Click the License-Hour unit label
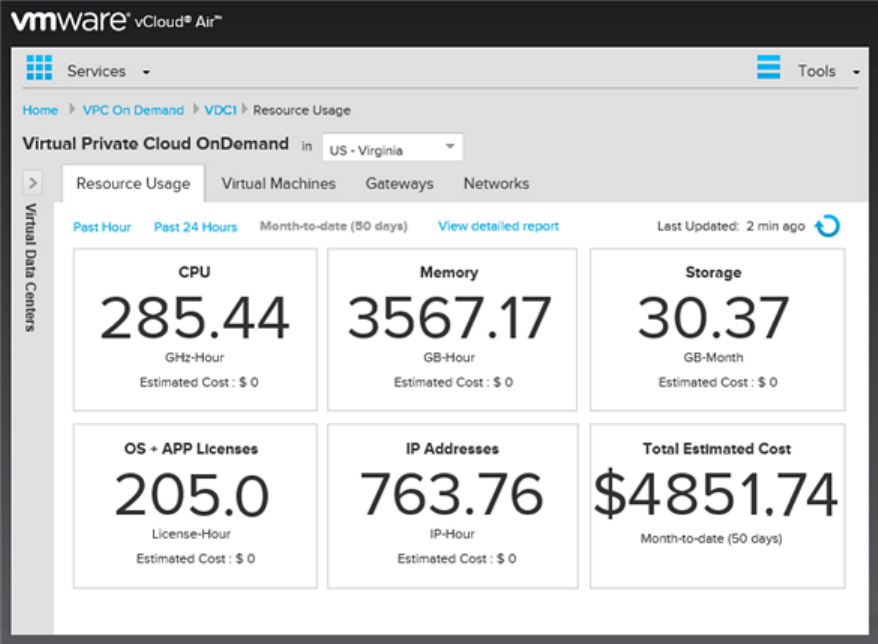This screenshot has width=878, height=644. (191, 534)
